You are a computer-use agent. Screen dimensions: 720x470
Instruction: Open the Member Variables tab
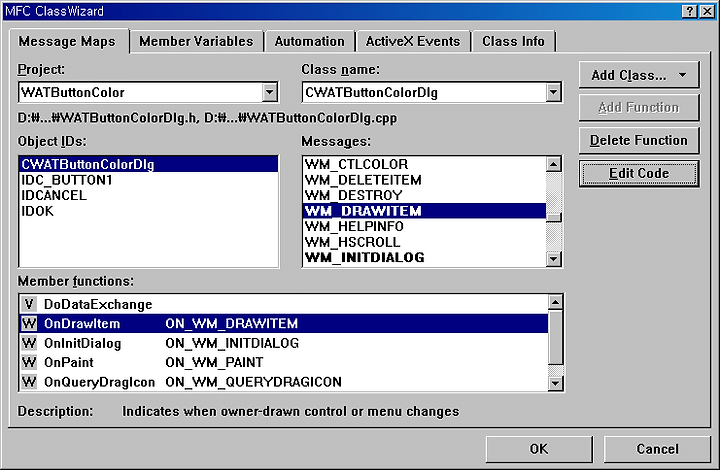(196, 41)
